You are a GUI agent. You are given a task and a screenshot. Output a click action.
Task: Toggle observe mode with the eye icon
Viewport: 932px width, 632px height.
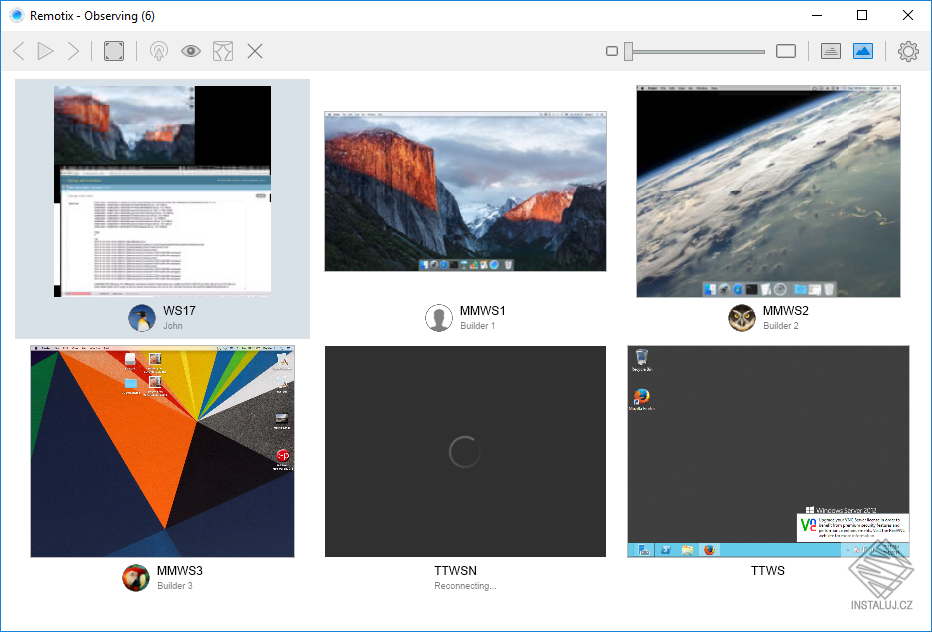[190, 51]
